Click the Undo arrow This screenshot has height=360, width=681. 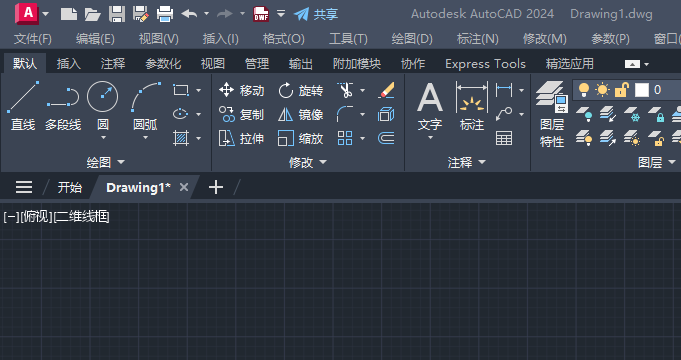pyautogui.click(x=189, y=14)
